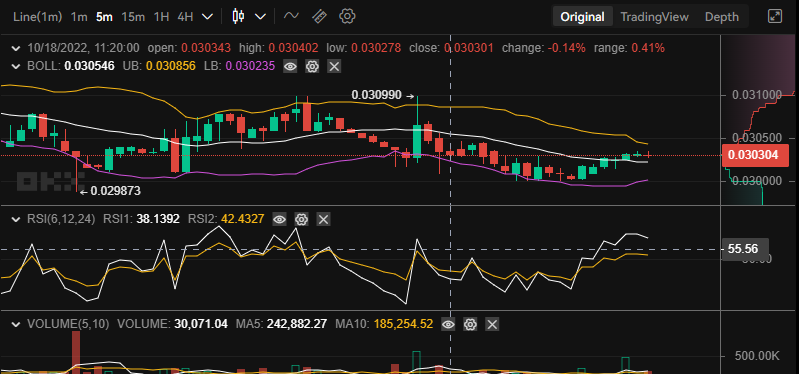The image size is (799, 374).
Task: Click the BOLL value 0.030546
Action: pos(89,66)
